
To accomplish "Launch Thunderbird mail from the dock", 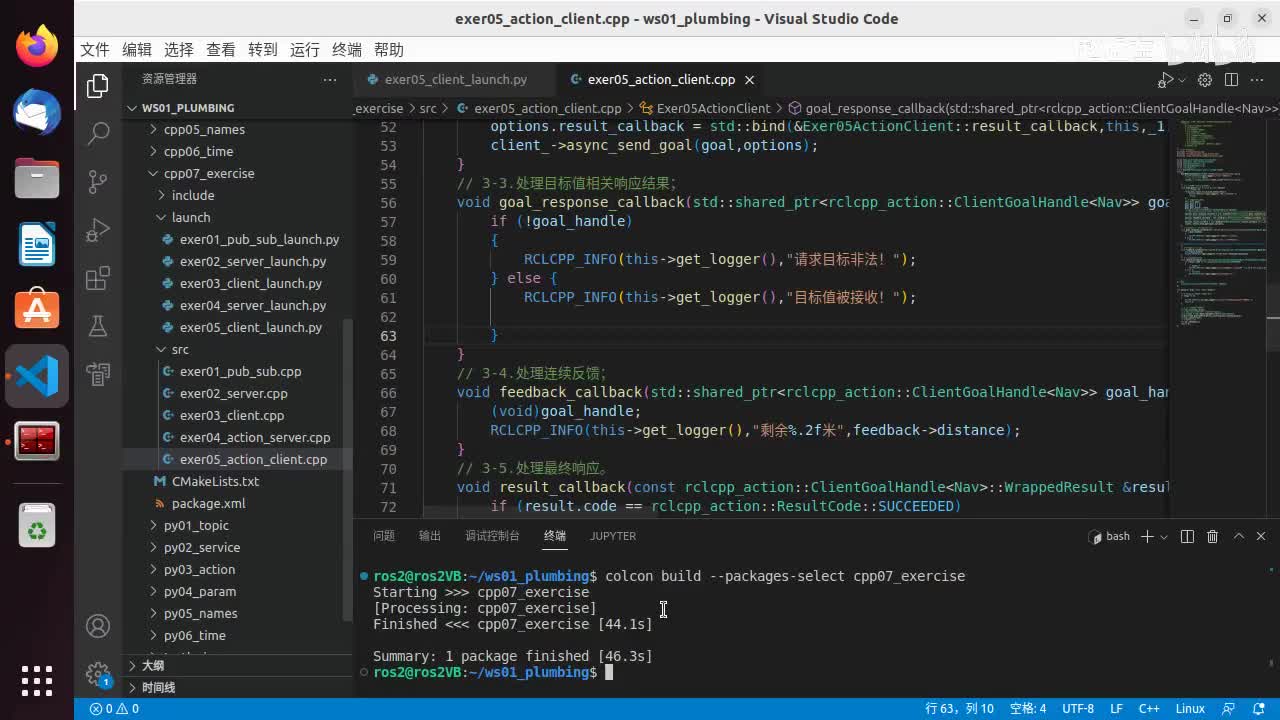I will click(x=37, y=112).
